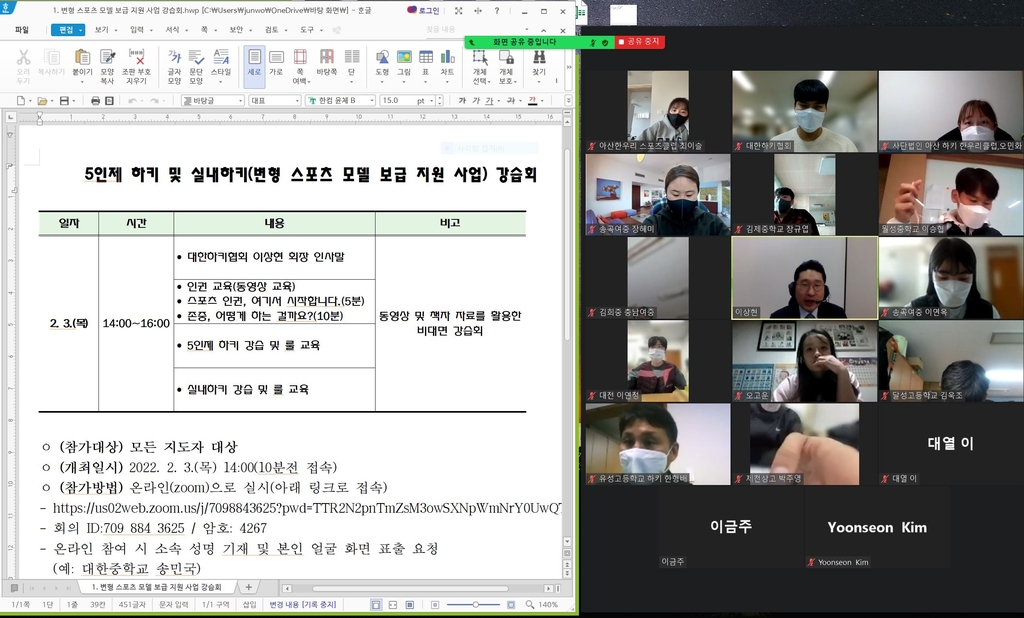Click the 쪽 여백 page margin icon
Image resolution: width=1024 pixels, height=618 pixels.
300,62
